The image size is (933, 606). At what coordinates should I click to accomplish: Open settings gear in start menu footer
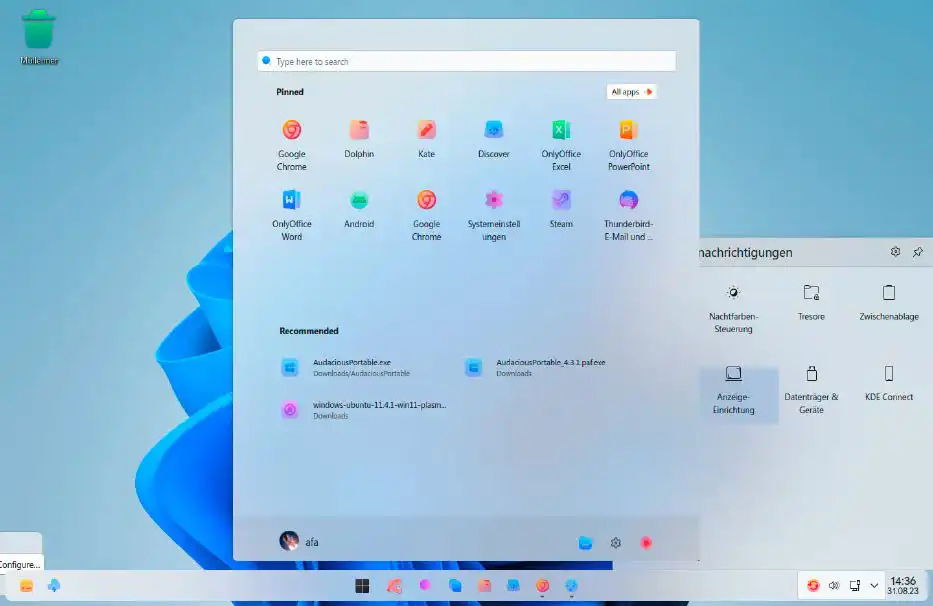pyautogui.click(x=616, y=542)
